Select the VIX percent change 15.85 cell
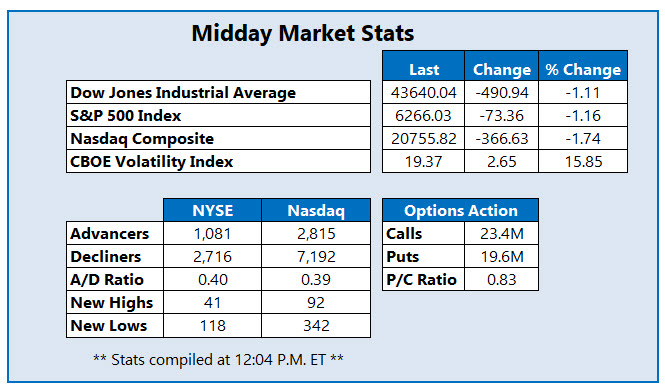This screenshot has height=391, width=665. (x=583, y=161)
